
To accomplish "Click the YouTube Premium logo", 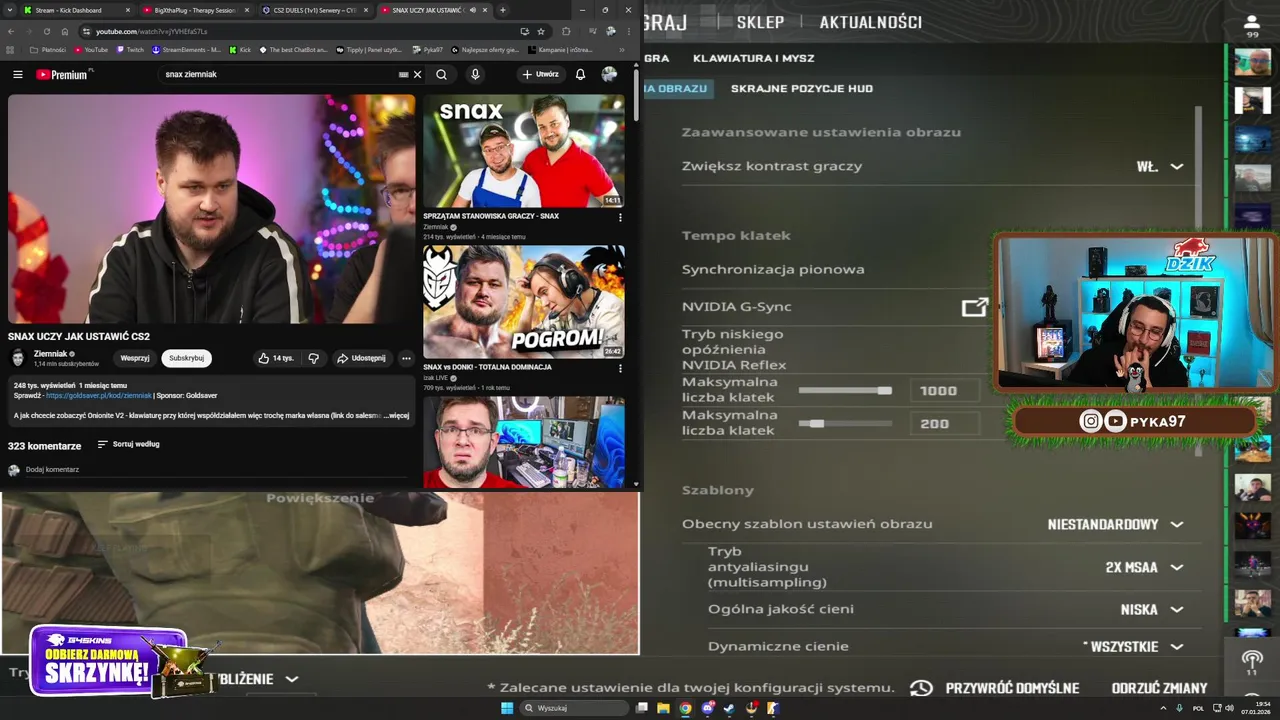I will click(64, 74).
